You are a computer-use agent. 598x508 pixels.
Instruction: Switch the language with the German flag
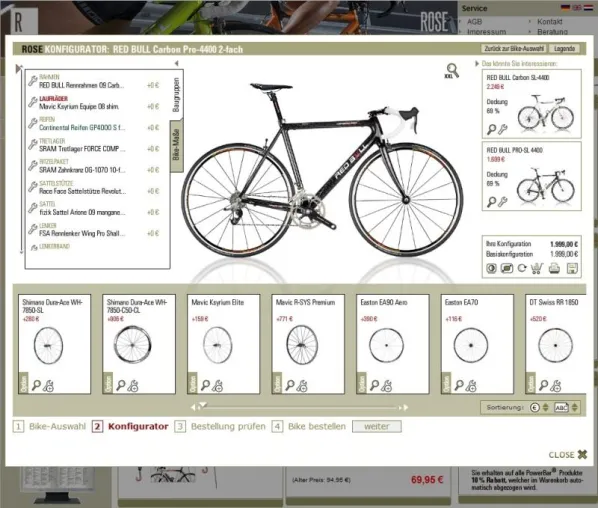[x=566, y=7]
